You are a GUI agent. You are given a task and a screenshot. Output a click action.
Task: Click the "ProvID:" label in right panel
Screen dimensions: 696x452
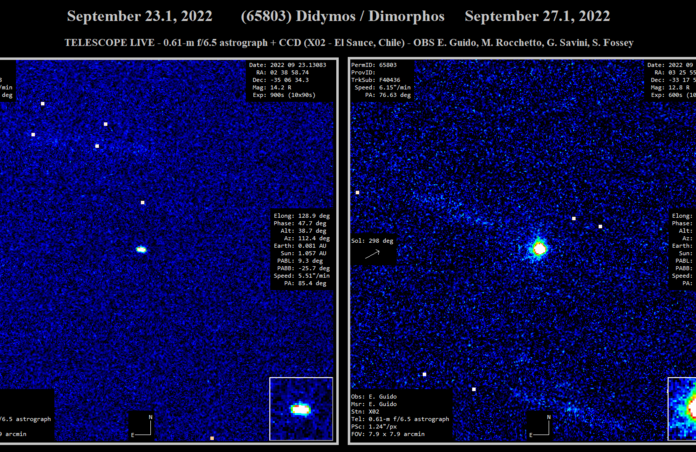coord(363,72)
